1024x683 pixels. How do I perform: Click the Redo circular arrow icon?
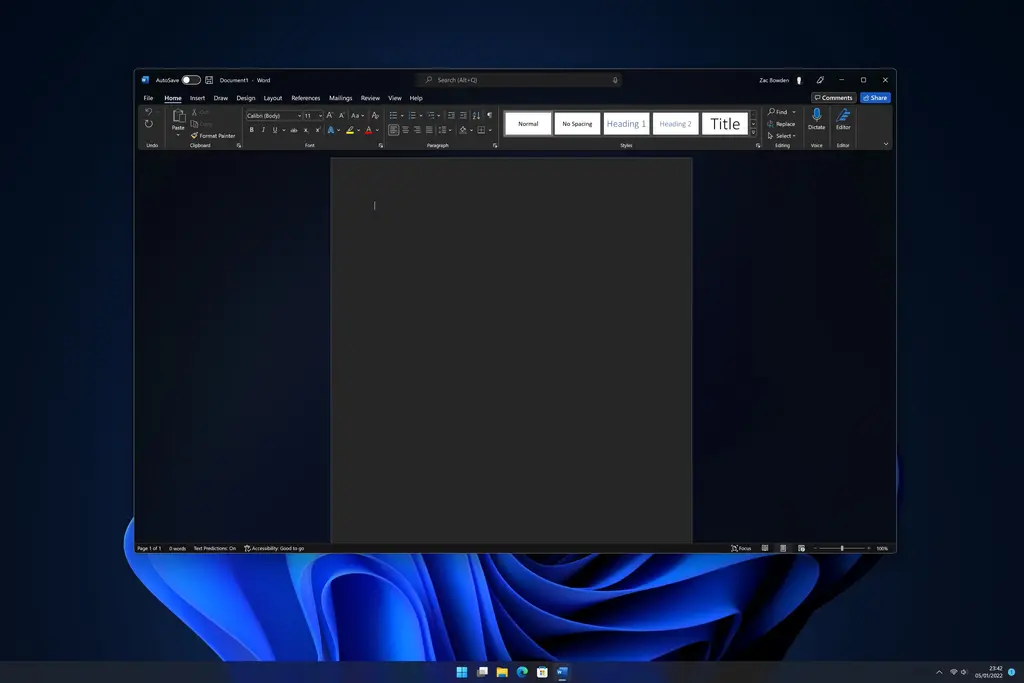tap(149, 124)
